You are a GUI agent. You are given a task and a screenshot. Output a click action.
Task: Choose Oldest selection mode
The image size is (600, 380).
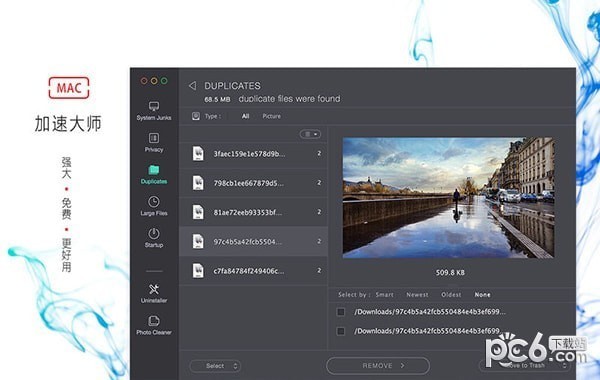451,295
